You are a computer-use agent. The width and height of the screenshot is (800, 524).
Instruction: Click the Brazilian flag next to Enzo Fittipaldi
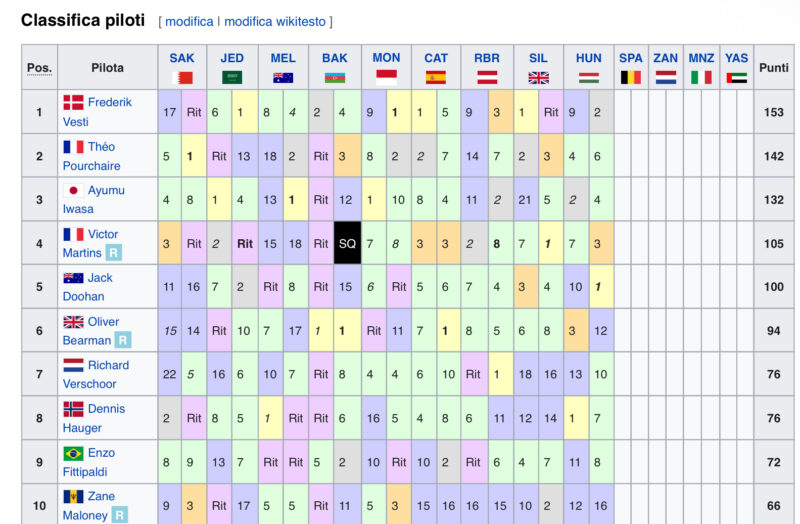(74, 453)
